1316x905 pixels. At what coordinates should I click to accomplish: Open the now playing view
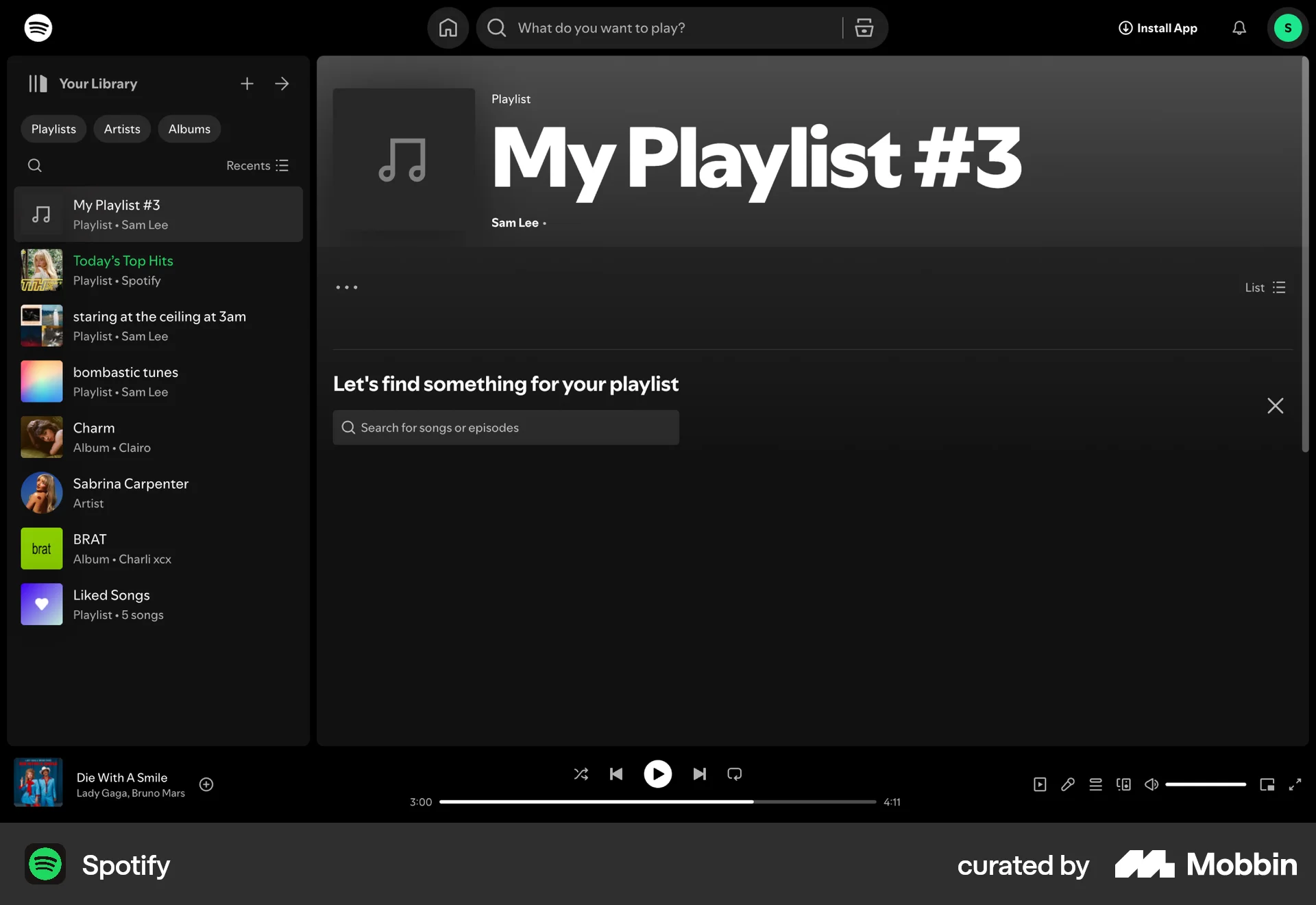pos(1040,784)
